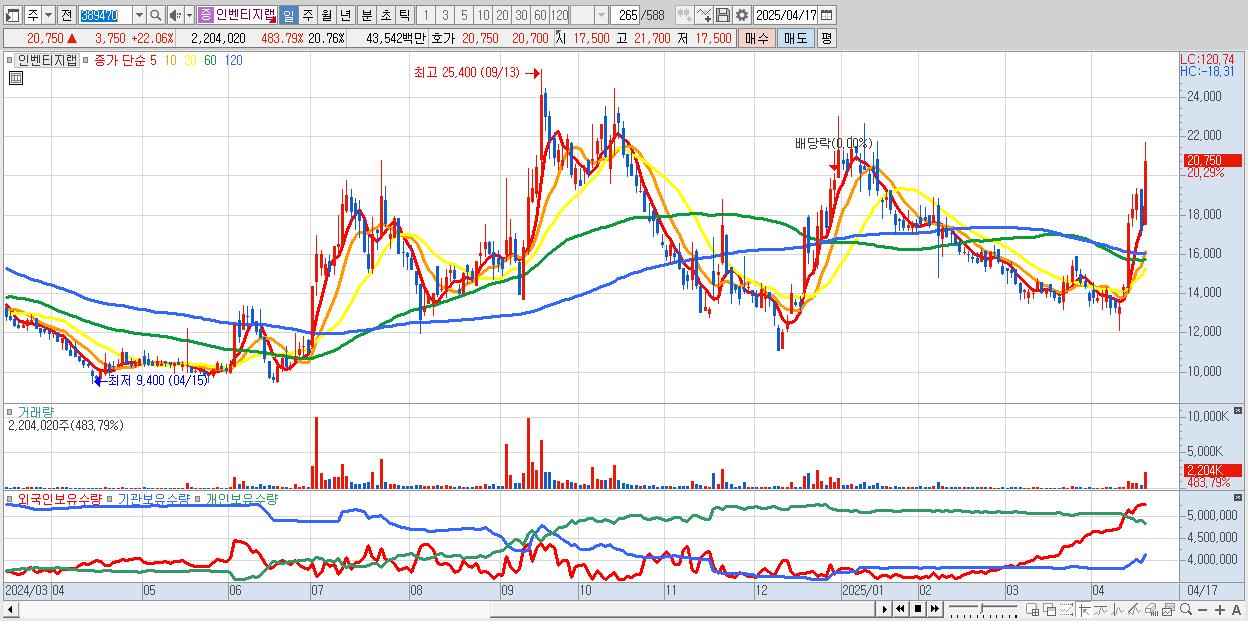Click the grid table icon under chart title
The width and height of the screenshot is (1248, 621).
[14, 77]
